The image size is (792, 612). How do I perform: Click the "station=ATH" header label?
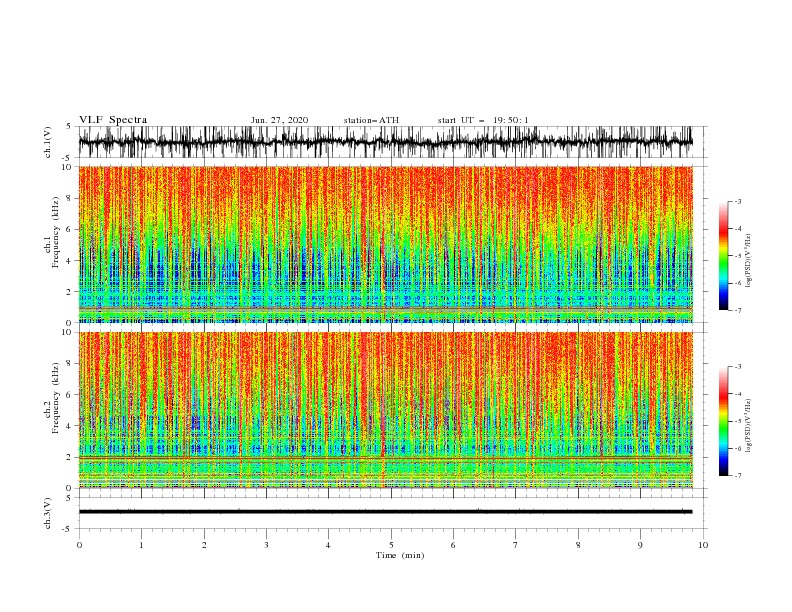[x=371, y=120]
